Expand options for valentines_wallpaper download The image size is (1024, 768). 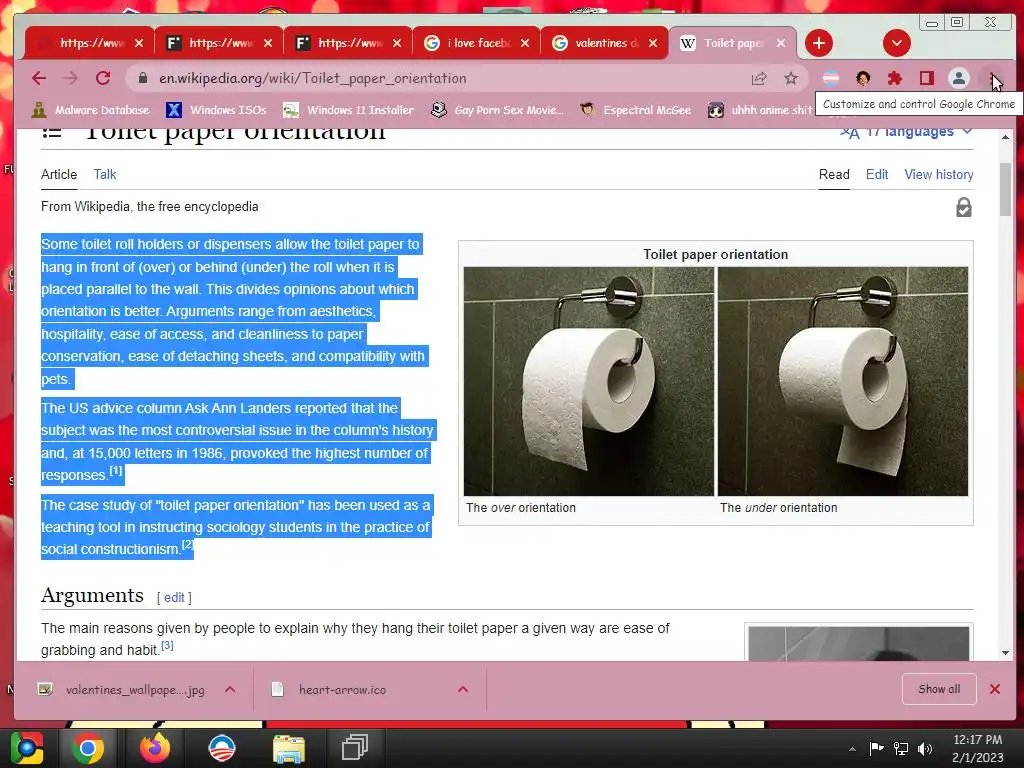point(230,690)
